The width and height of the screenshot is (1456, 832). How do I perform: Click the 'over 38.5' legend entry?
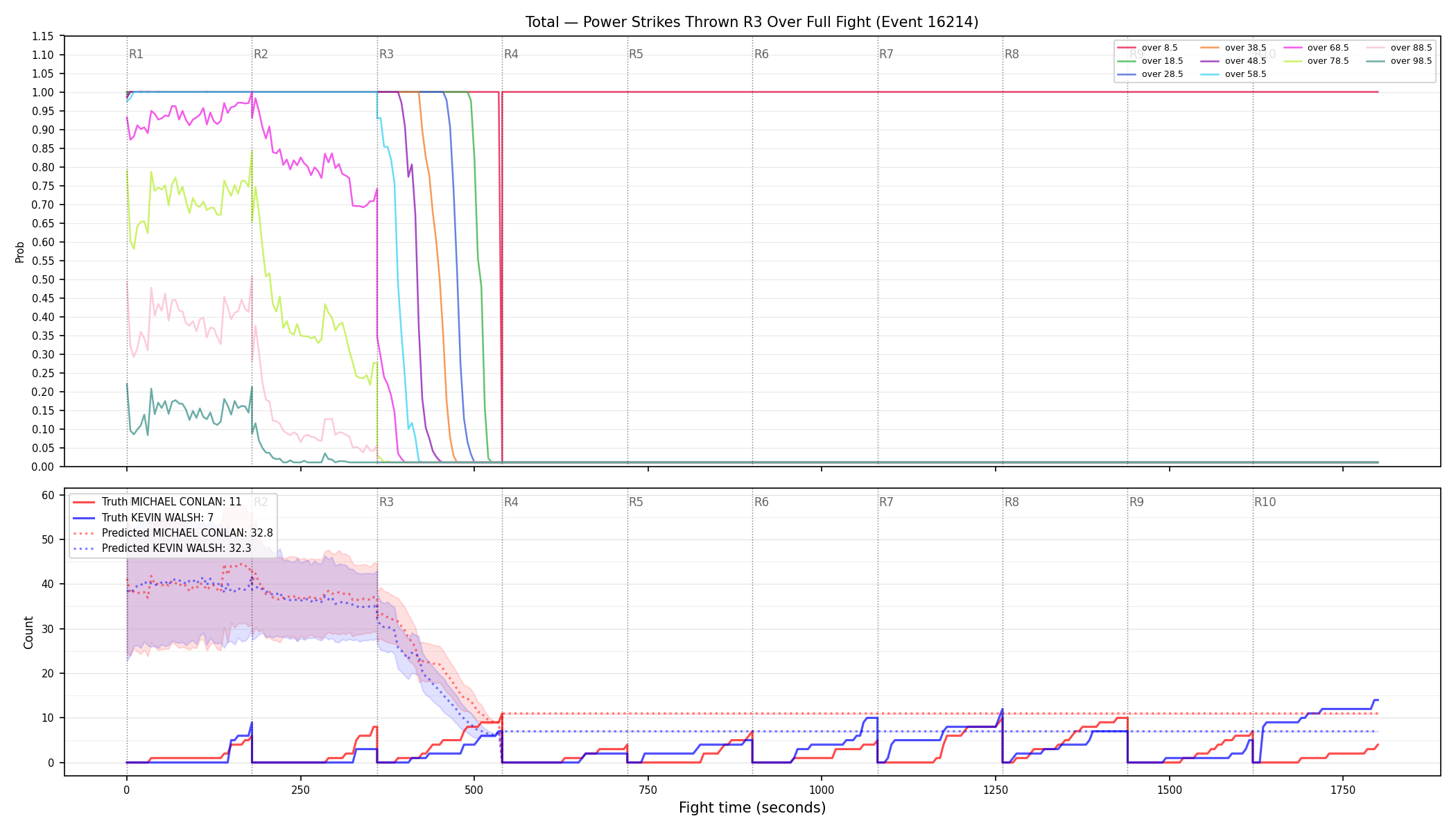coord(1233,48)
